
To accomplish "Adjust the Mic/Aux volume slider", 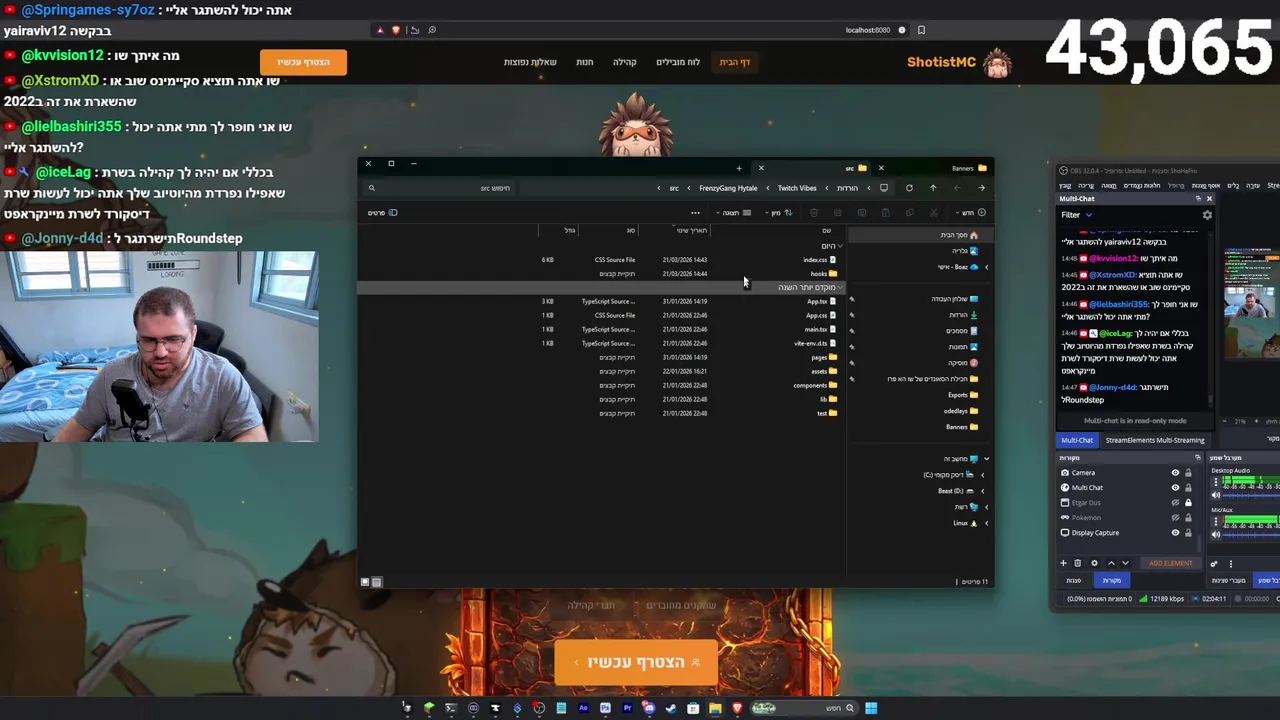I will pyautogui.click(x=1250, y=534).
